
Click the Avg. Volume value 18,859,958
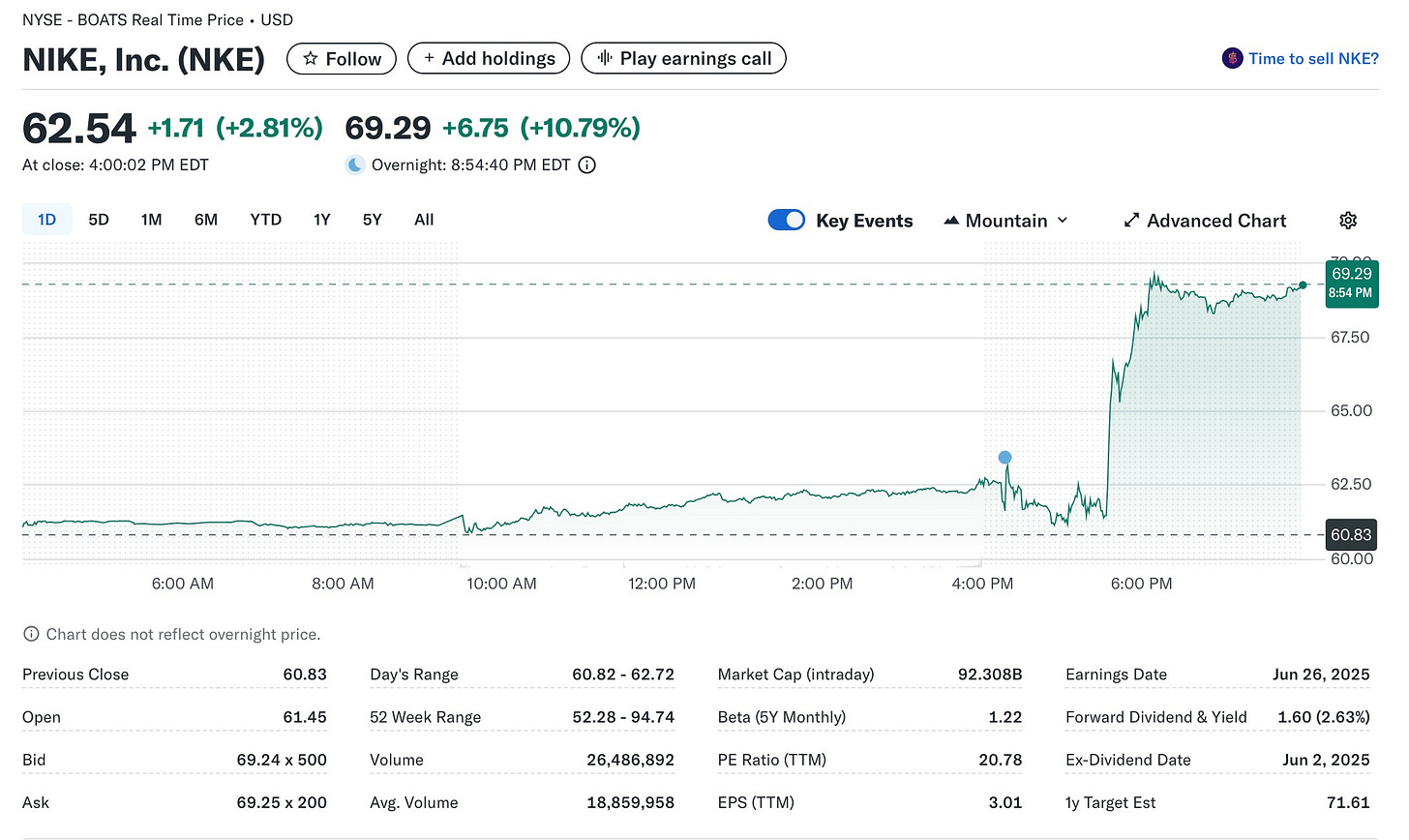(630, 802)
